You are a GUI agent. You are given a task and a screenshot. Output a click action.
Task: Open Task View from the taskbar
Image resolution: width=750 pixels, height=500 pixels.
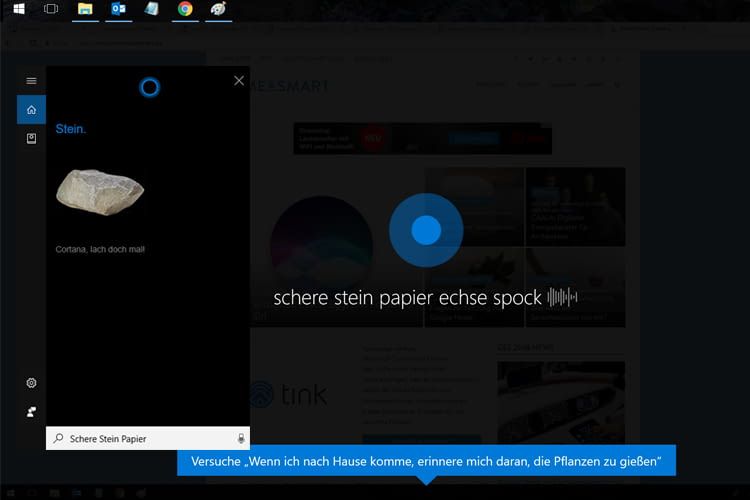pyautogui.click(x=51, y=9)
